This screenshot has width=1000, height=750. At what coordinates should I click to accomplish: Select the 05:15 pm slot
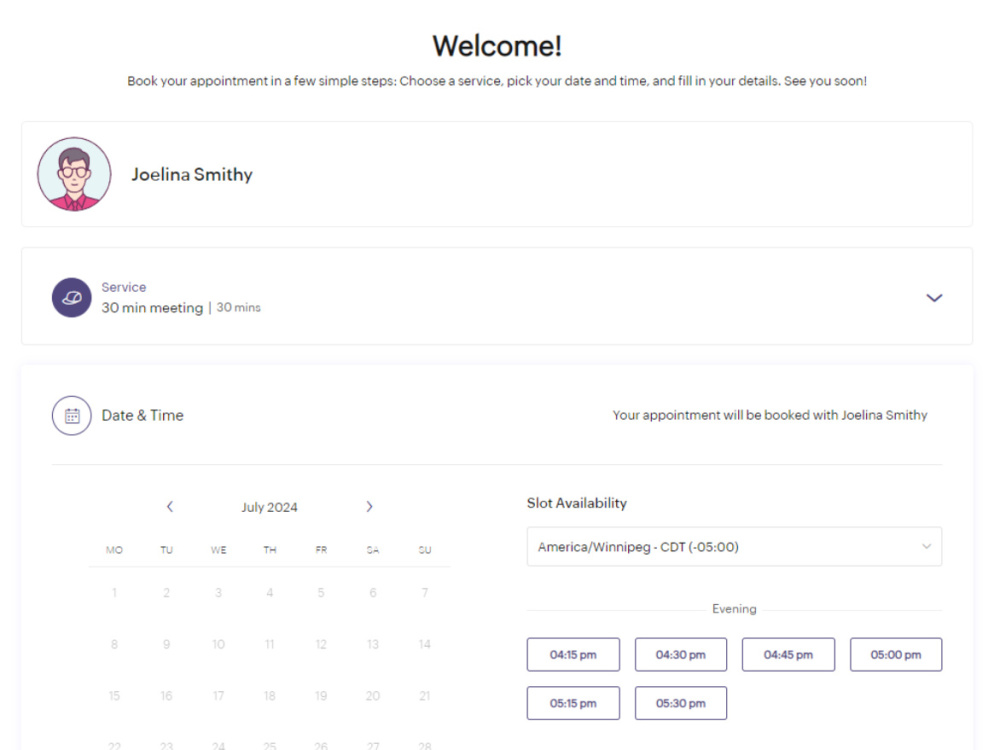click(x=573, y=703)
